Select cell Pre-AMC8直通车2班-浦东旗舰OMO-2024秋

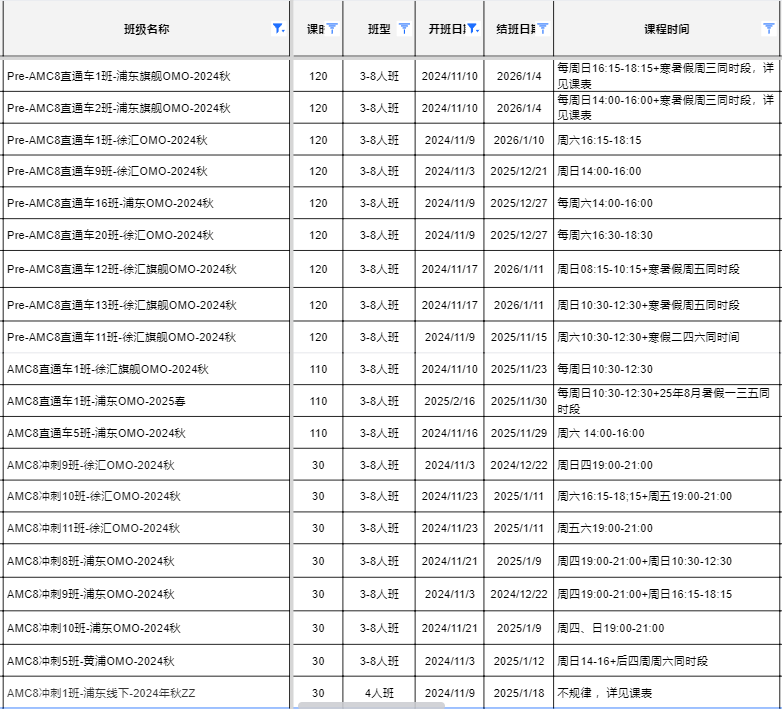click(146, 108)
